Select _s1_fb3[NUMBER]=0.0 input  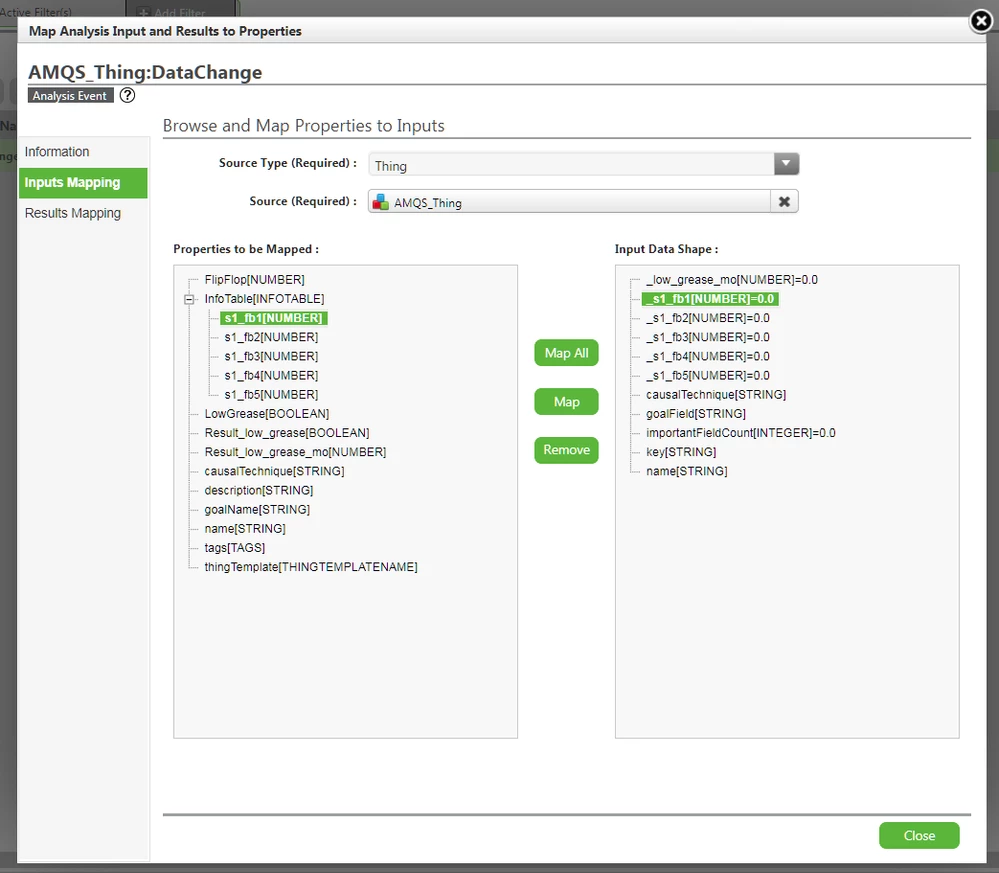tap(707, 337)
